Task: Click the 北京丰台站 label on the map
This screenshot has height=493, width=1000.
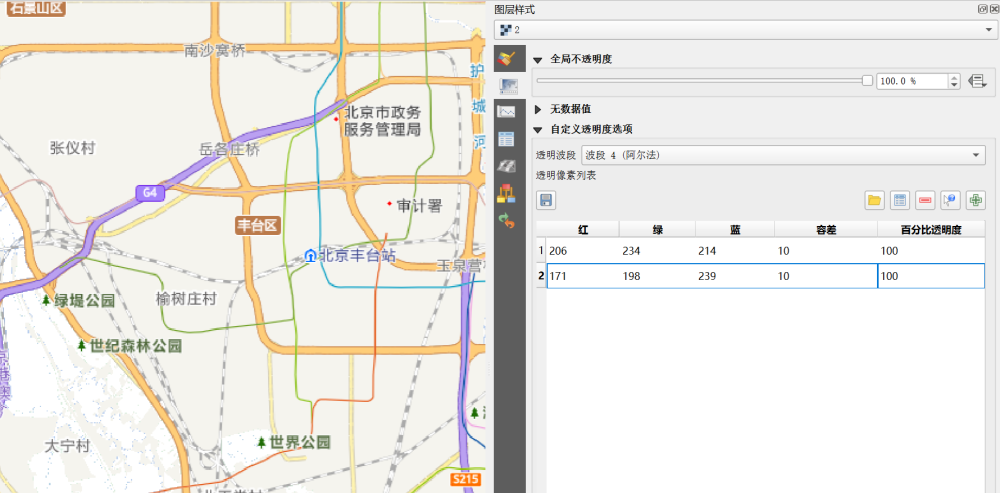Action: [357, 256]
